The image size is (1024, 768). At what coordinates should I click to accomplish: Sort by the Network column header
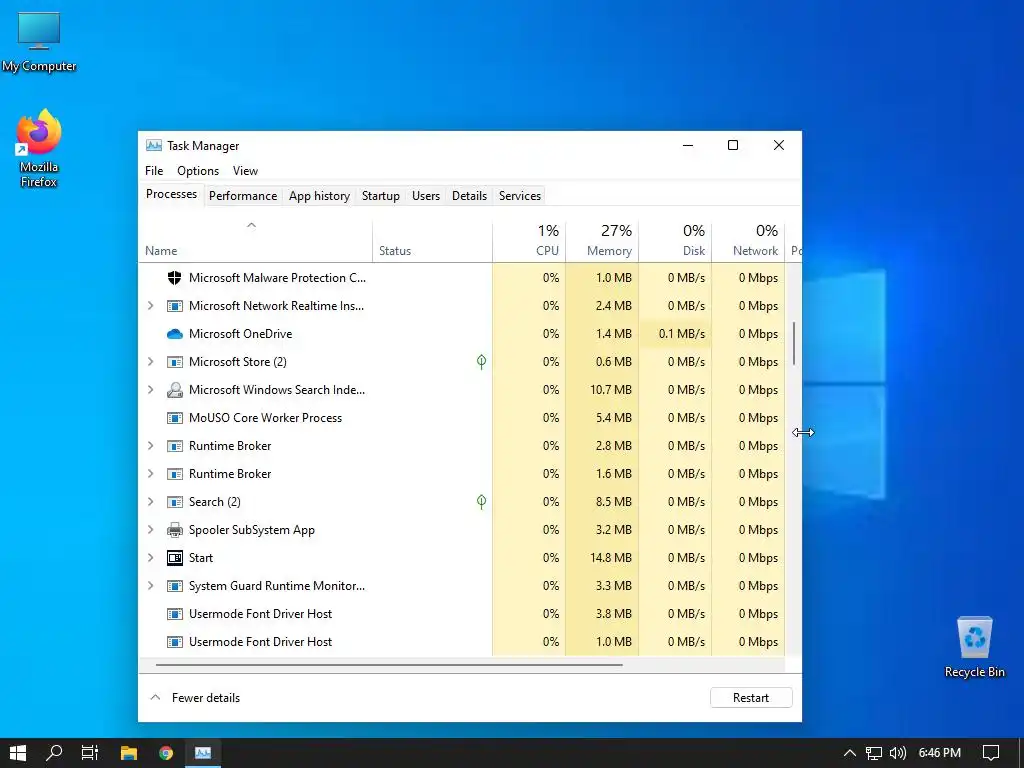[748, 242]
